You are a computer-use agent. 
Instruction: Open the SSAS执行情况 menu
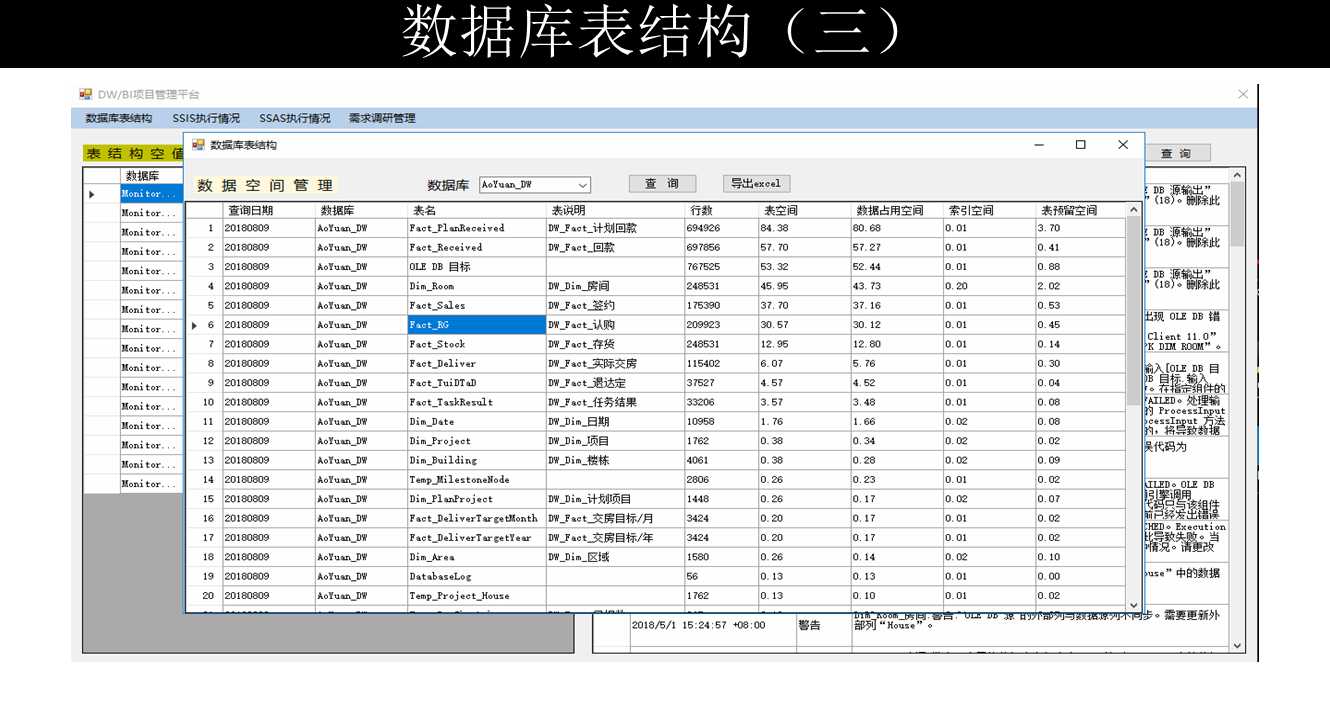pos(294,118)
